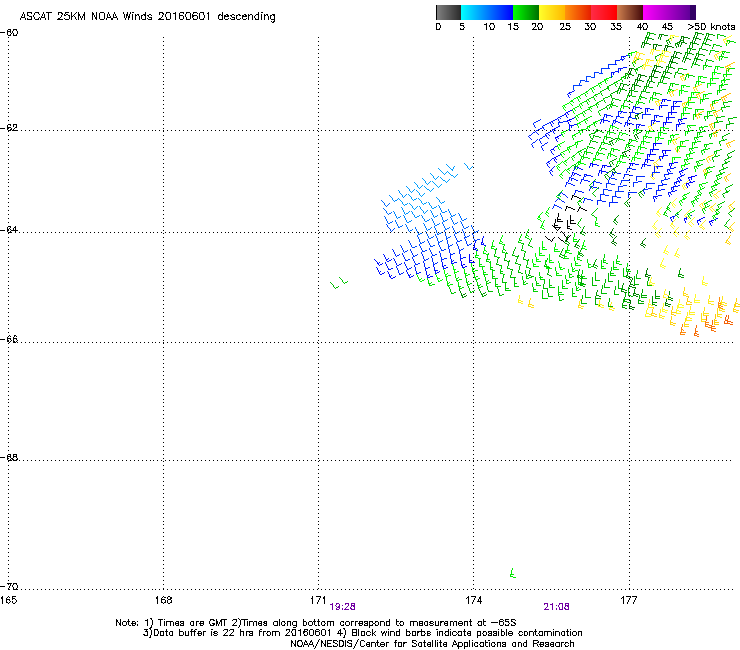Click the title text 'ASCAT 25KM NOAA Winds 20160601 descending'
The width and height of the screenshot is (740, 650).
(x=147, y=17)
